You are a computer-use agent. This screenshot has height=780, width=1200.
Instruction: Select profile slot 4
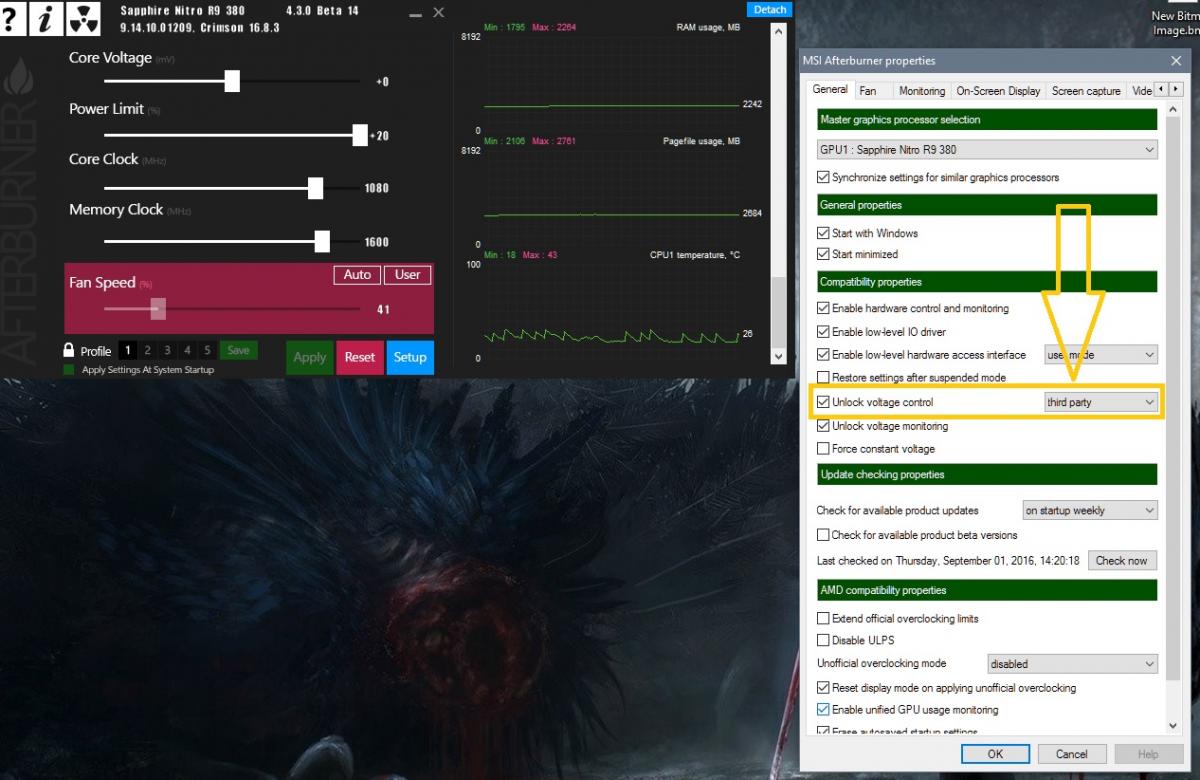187,350
